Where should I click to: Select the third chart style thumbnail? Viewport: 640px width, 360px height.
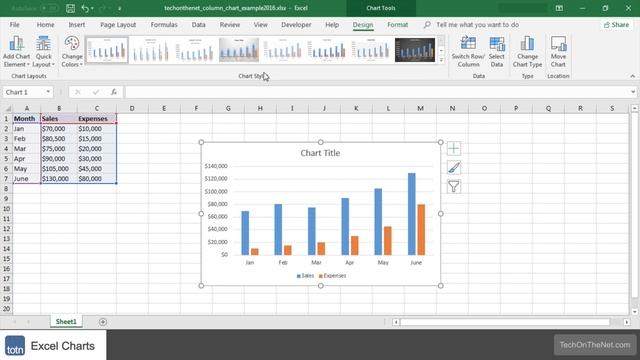(195, 50)
